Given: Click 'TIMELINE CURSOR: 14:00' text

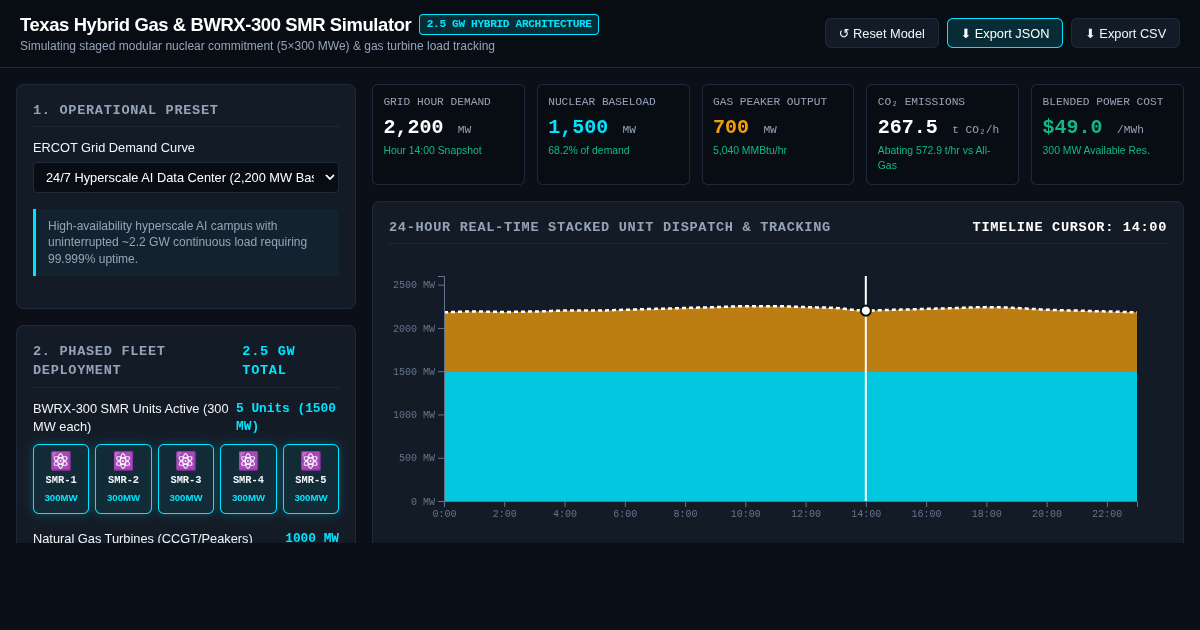Looking at the screenshot, I should [x=1069, y=227].
